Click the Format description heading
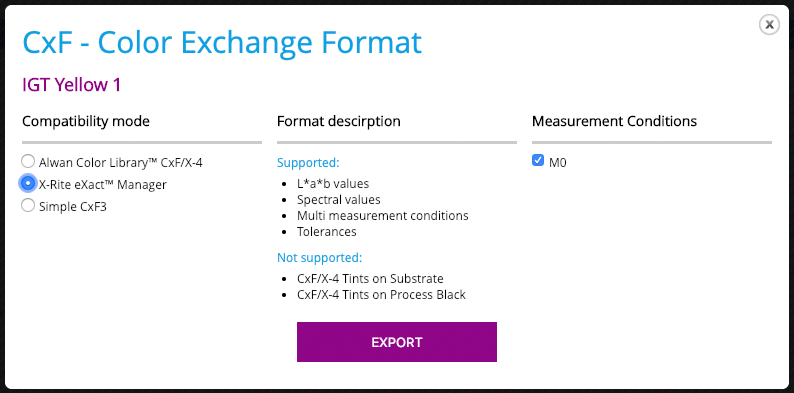Image resolution: width=794 pixels, height=393 pixels. pyautogui.click(x=339, y=122)
